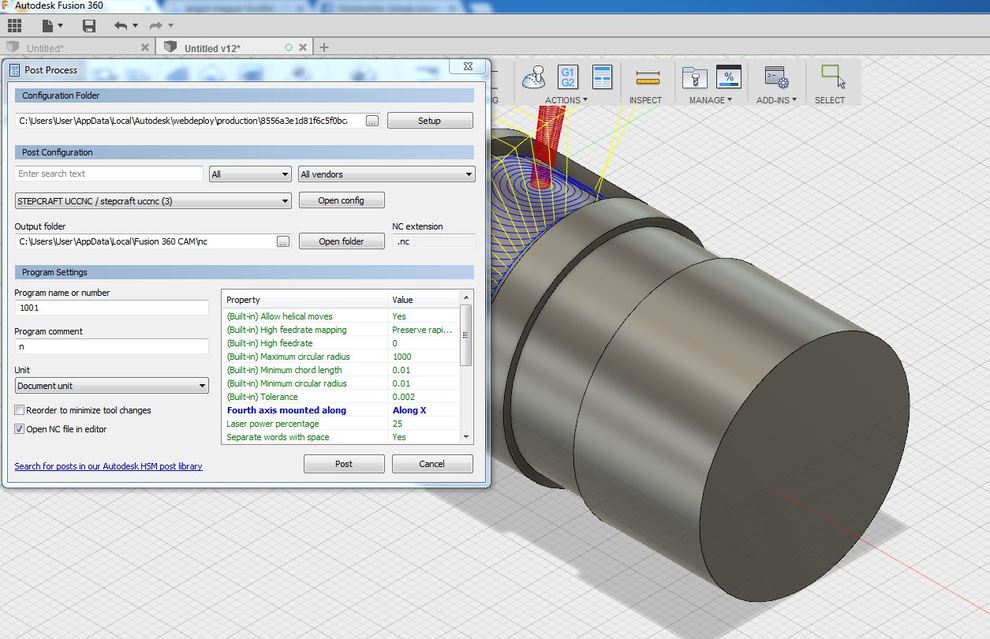
Task: Toggle Reorder to minimize tool changes
Action: click(x=20, y=410)
